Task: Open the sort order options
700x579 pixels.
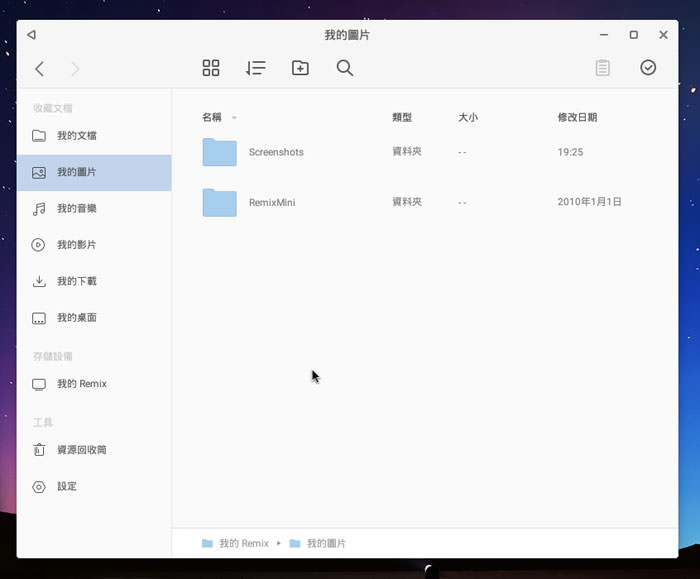Action: pyautogui.click(x=255, y=68)
